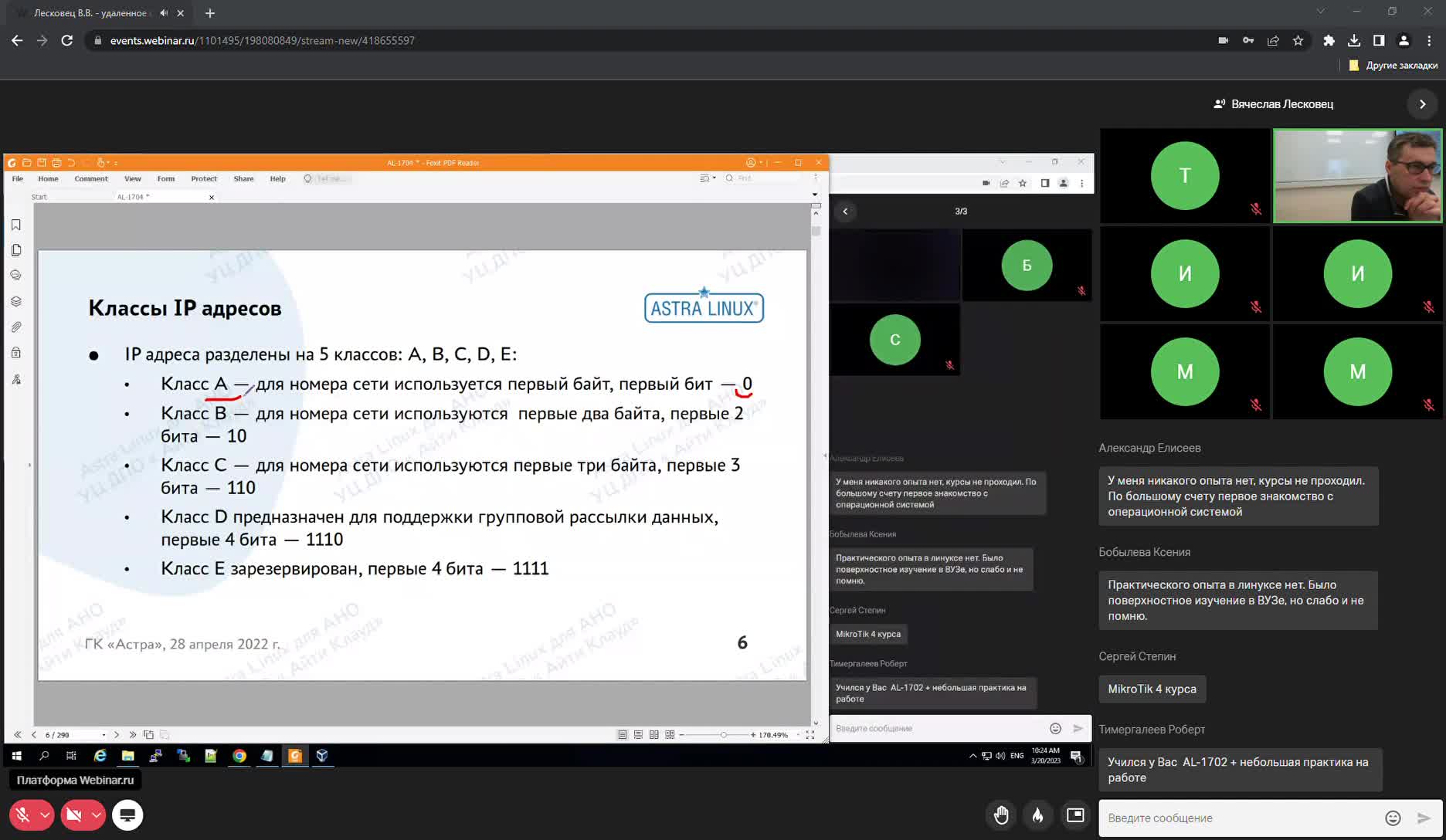Expand camera options chevron
Image resolution: width=1446 pixels, height=840 pixels.
pos(96,815)
